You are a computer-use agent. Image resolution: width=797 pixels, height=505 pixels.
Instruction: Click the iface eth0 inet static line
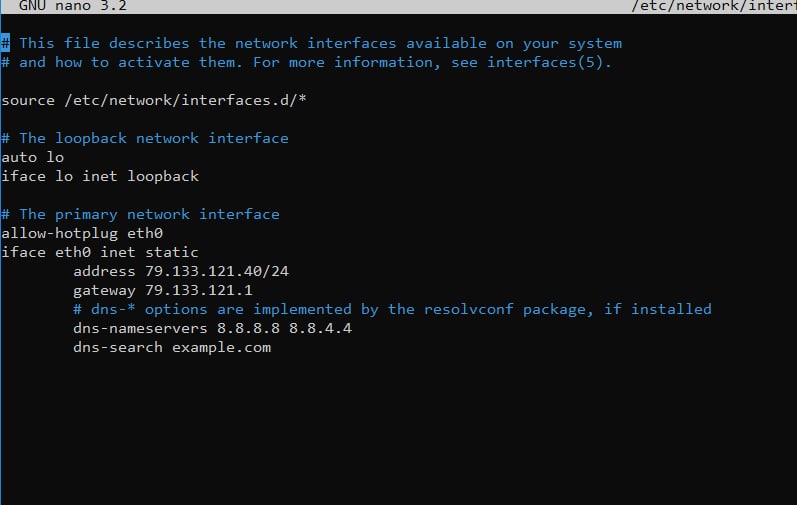100,252
